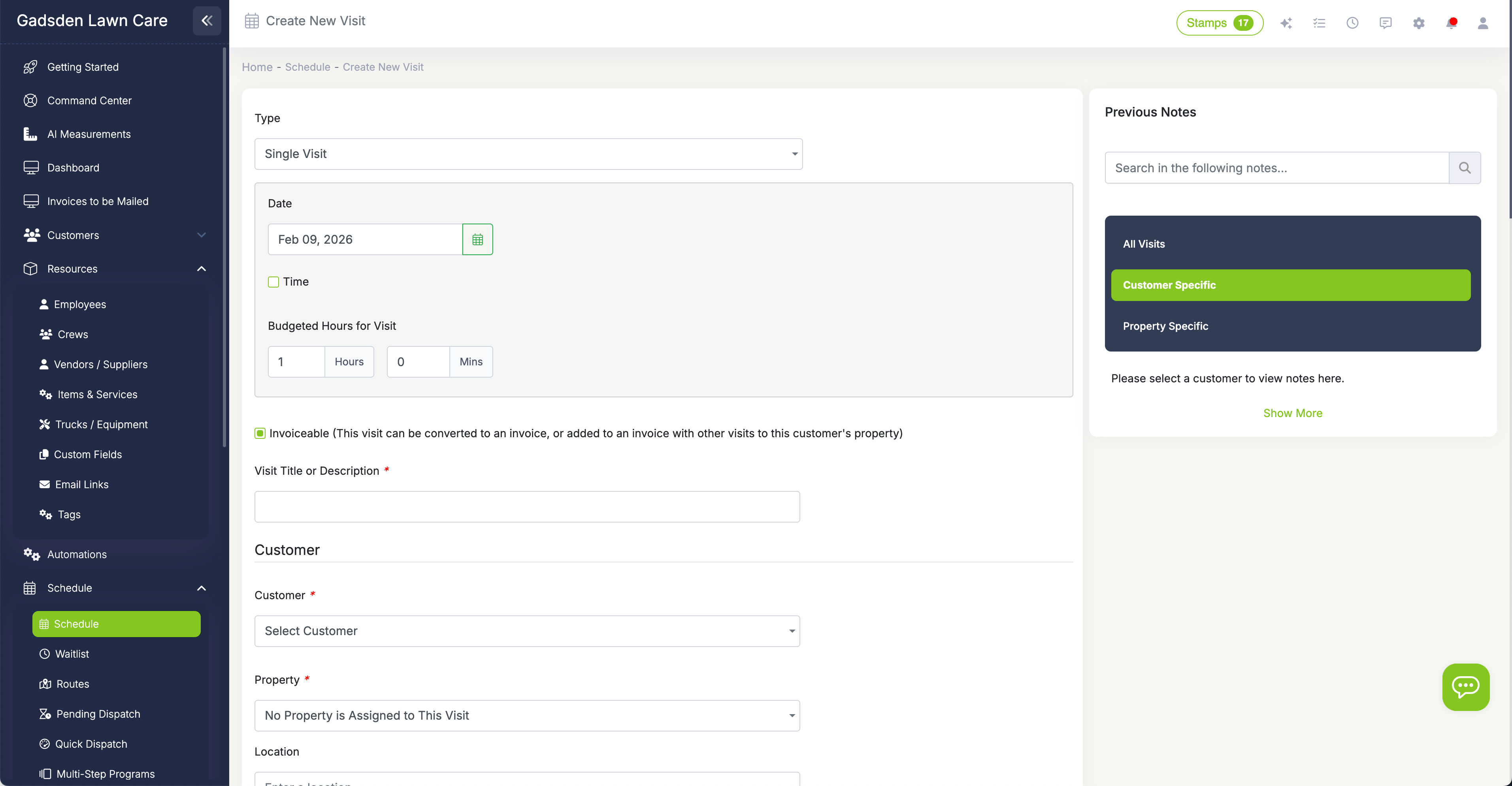Open the time history clock icon
The height and width of the screenshot is (786, 1512).
[x=1352, y=23]
